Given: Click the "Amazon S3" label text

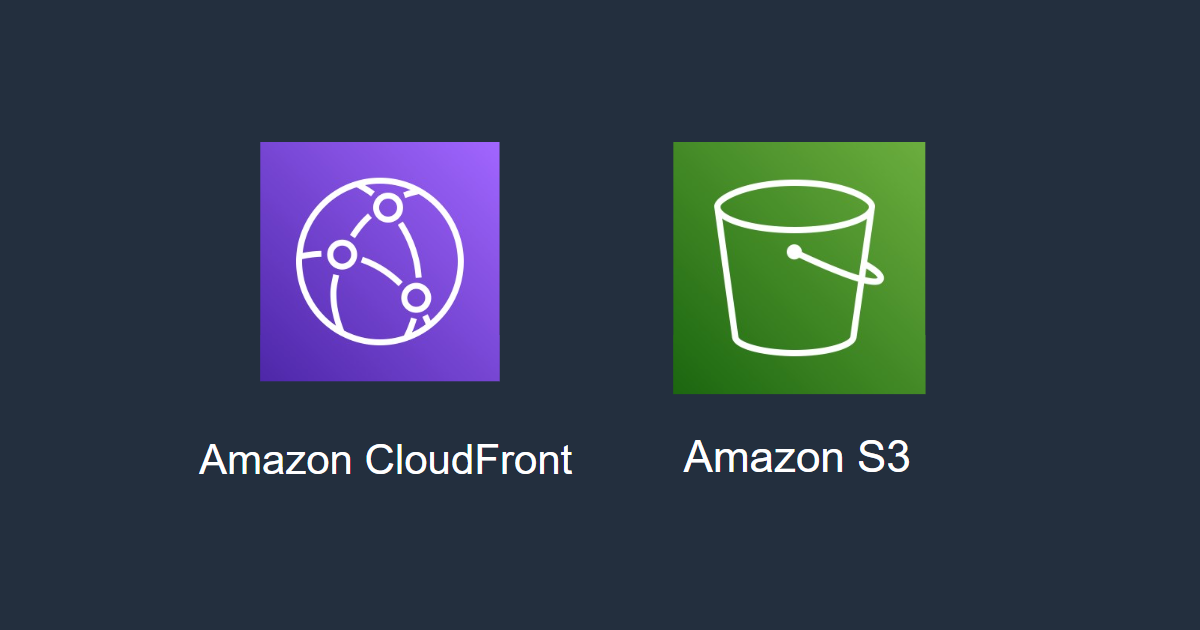Looking at the screenshot, I should (797, 457).
